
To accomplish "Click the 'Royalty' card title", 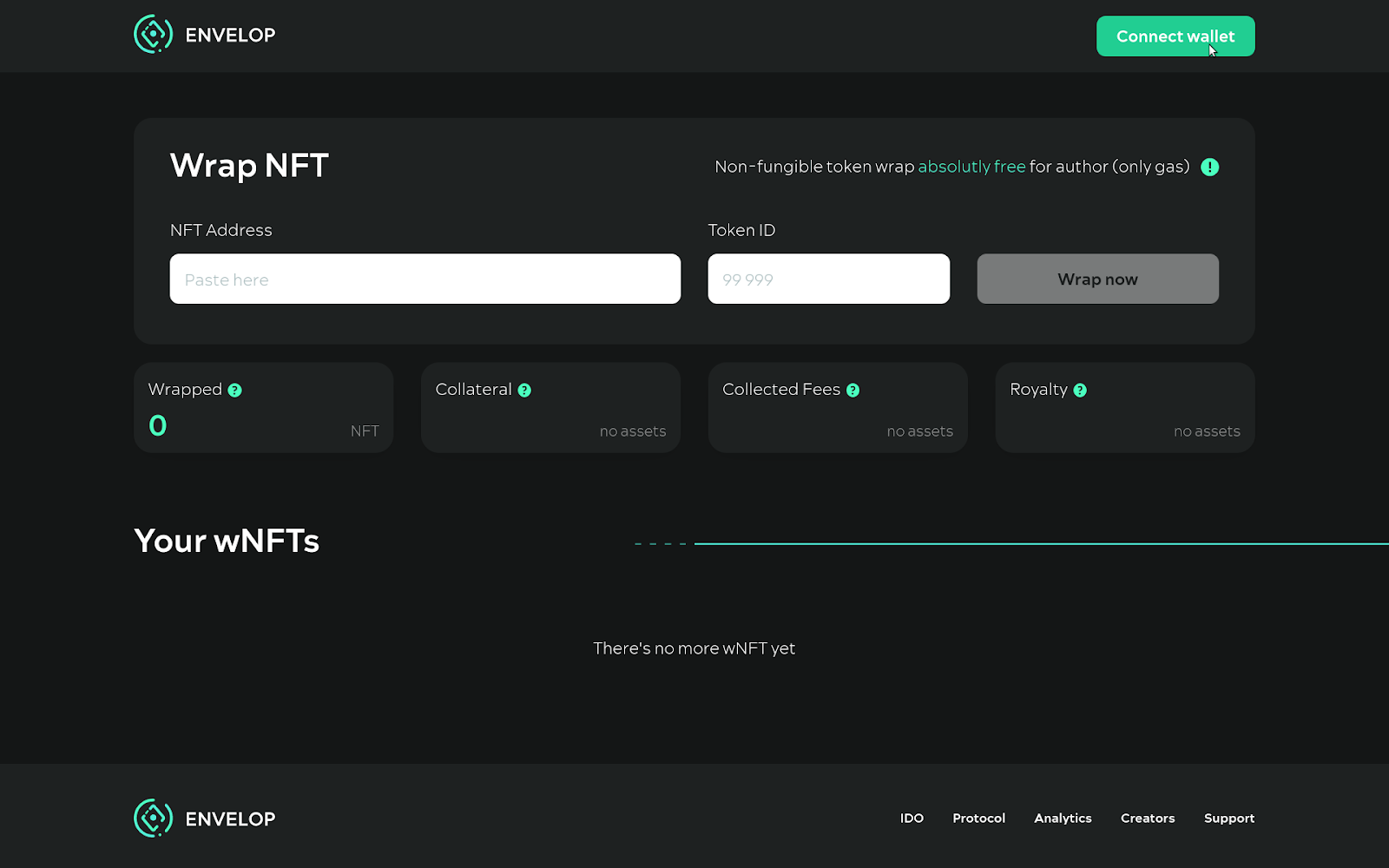I will 1039,390.
